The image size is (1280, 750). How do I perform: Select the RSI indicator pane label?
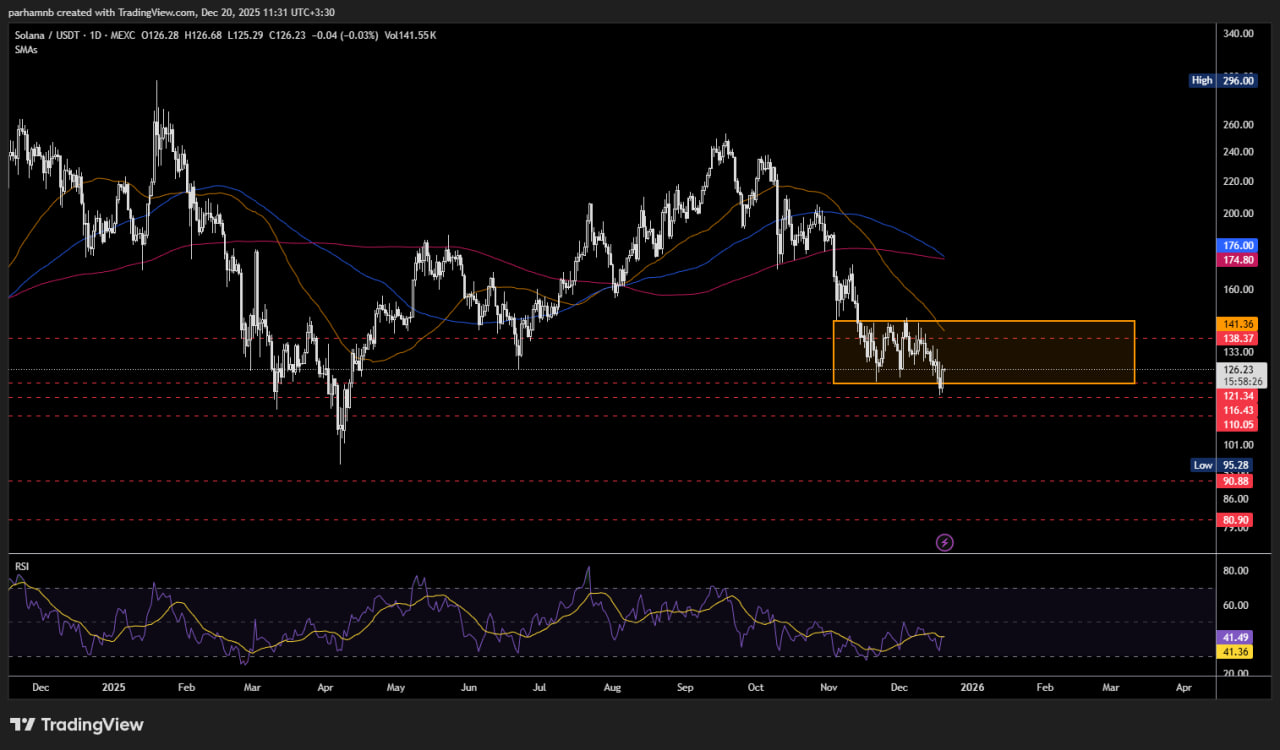[x=21, y=566]
